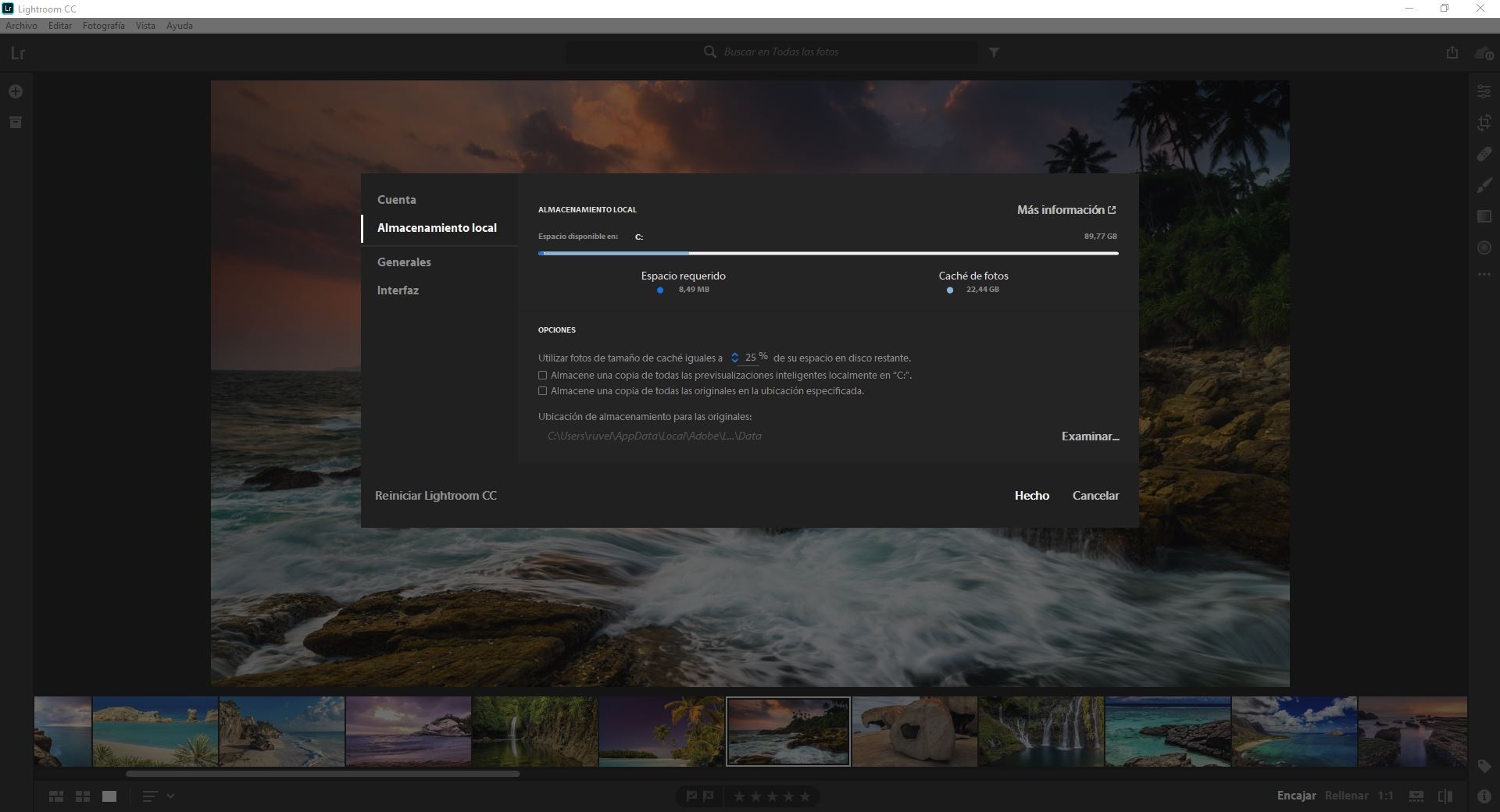Toggle the filmstrip visibility icon
1500x812 pixels.
[1416, 796]
